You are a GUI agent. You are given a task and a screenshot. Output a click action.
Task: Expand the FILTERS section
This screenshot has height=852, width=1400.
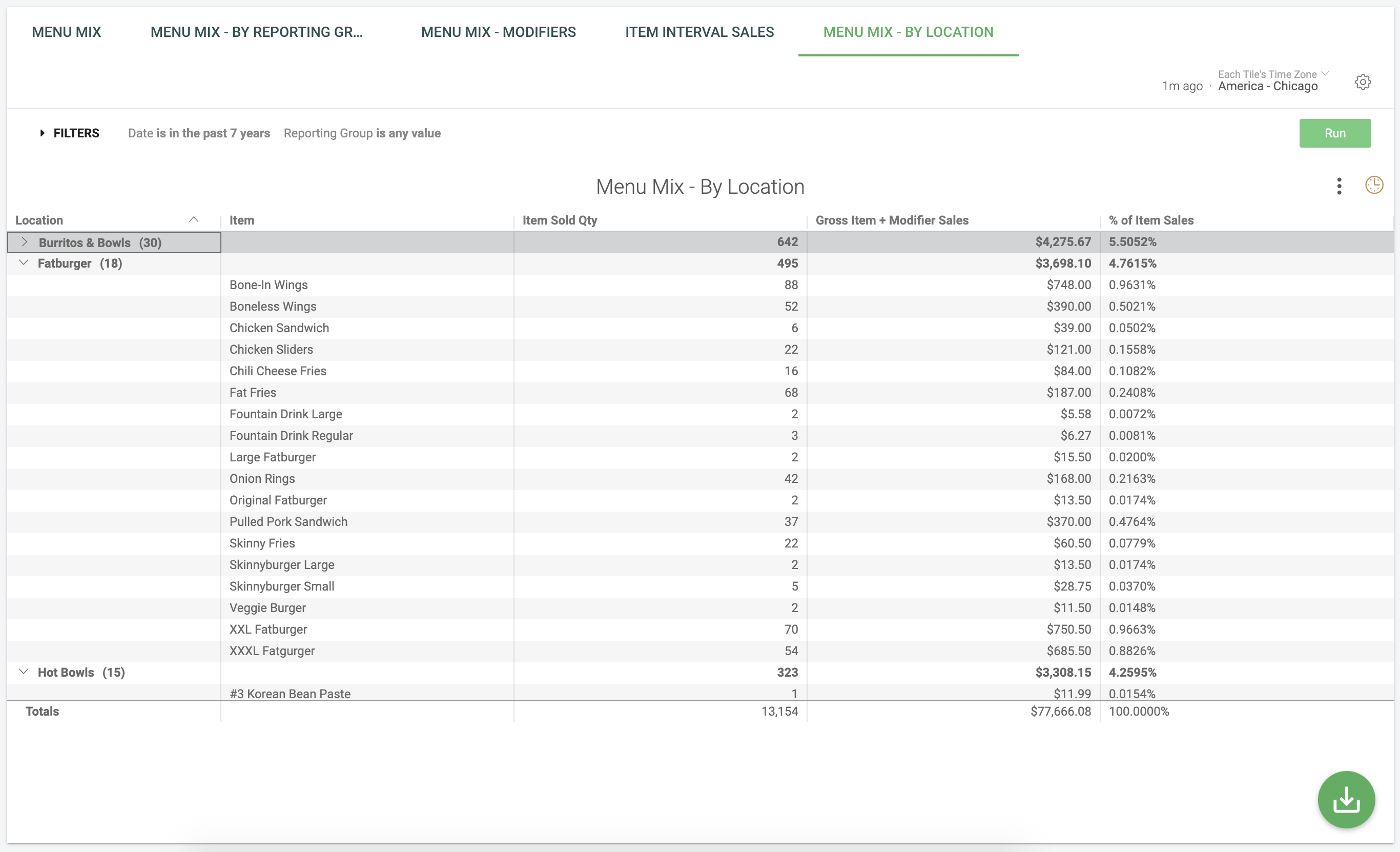69,133
